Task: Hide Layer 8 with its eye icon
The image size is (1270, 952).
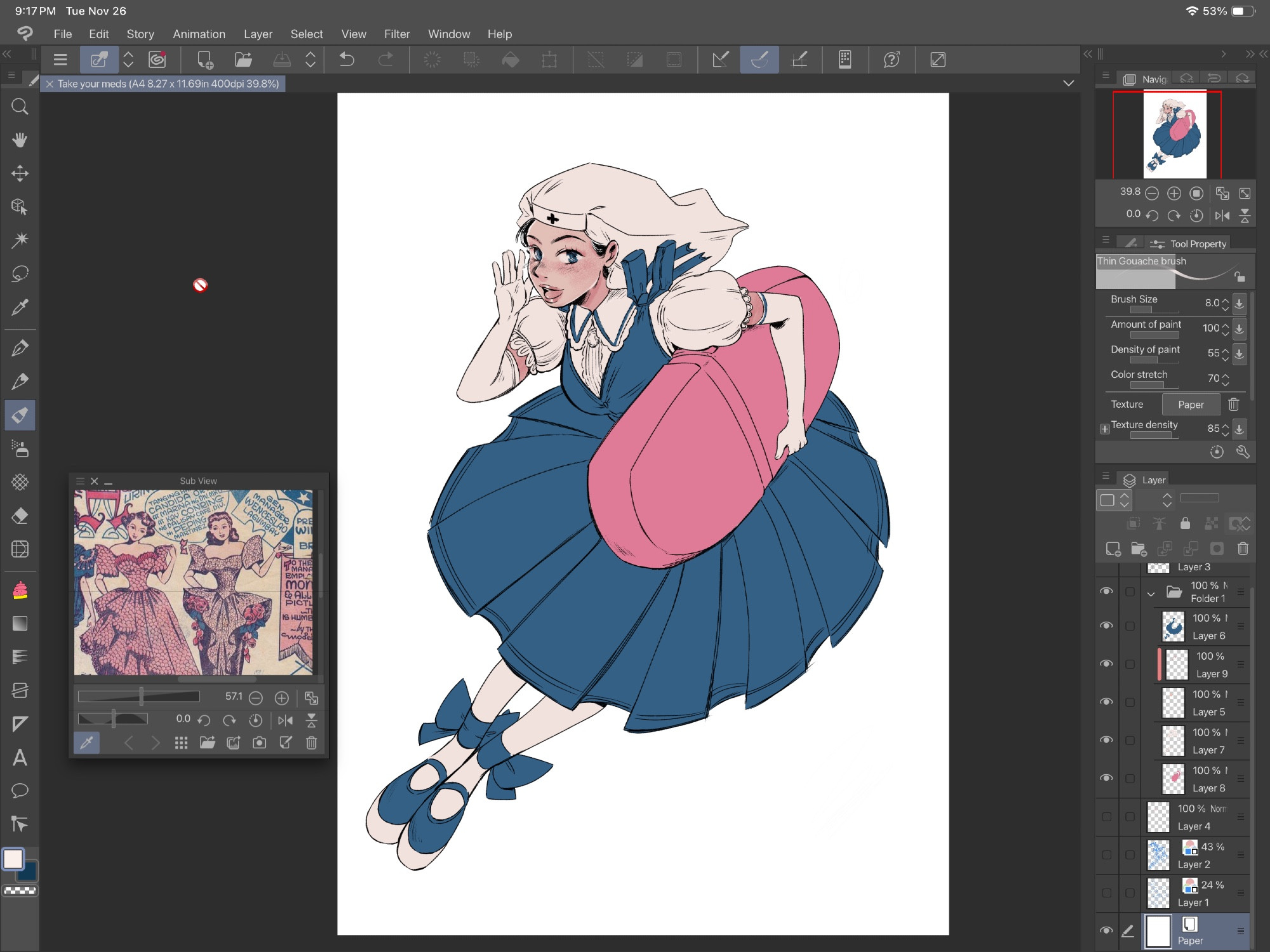Action: pyautogui.click(x=1106, y=778)
